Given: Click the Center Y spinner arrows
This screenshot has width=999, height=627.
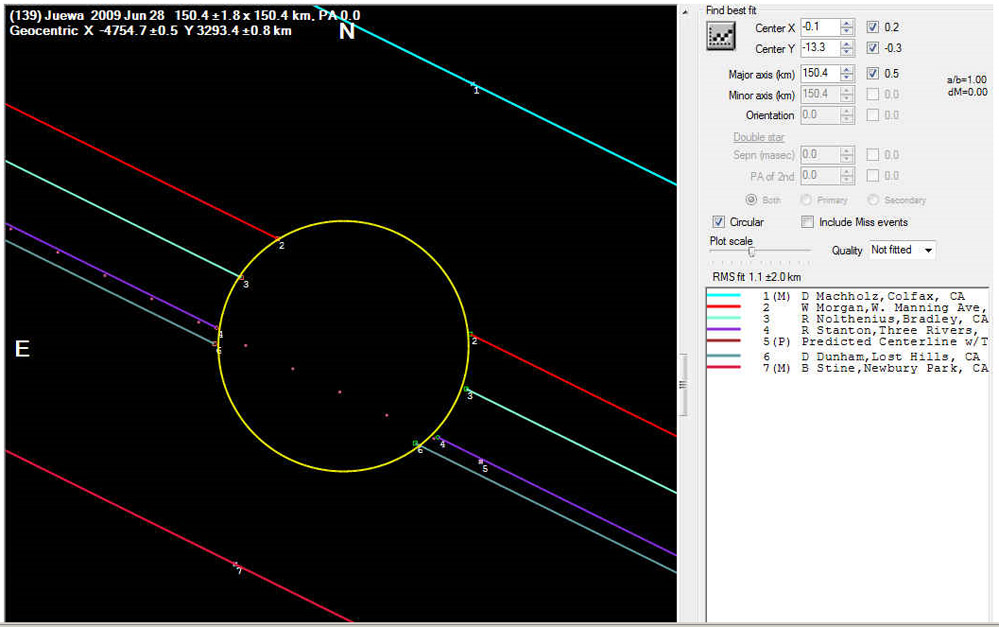Looking at the screenshot, I should 847,48.
